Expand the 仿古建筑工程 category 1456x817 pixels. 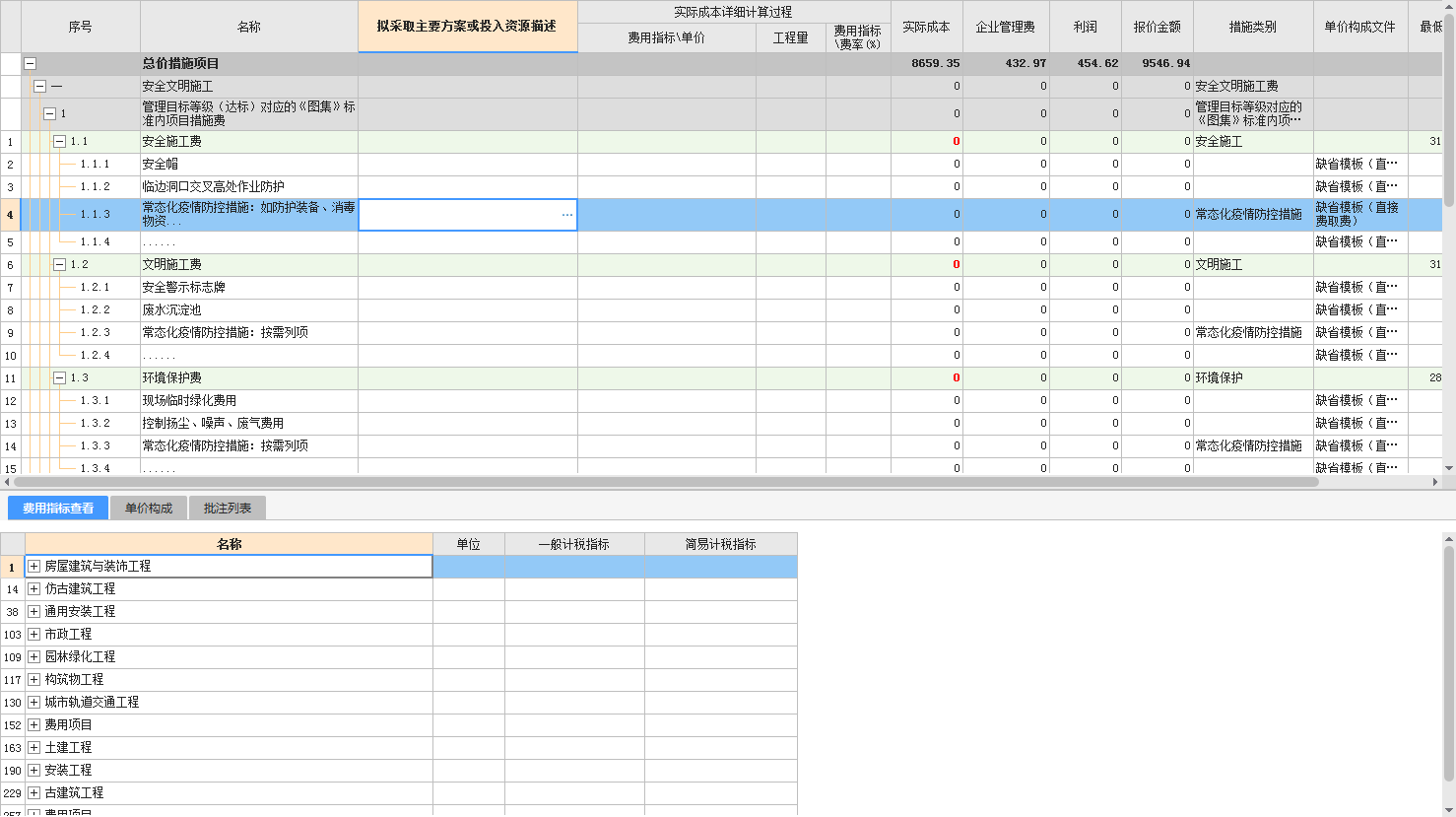[33, 589]
